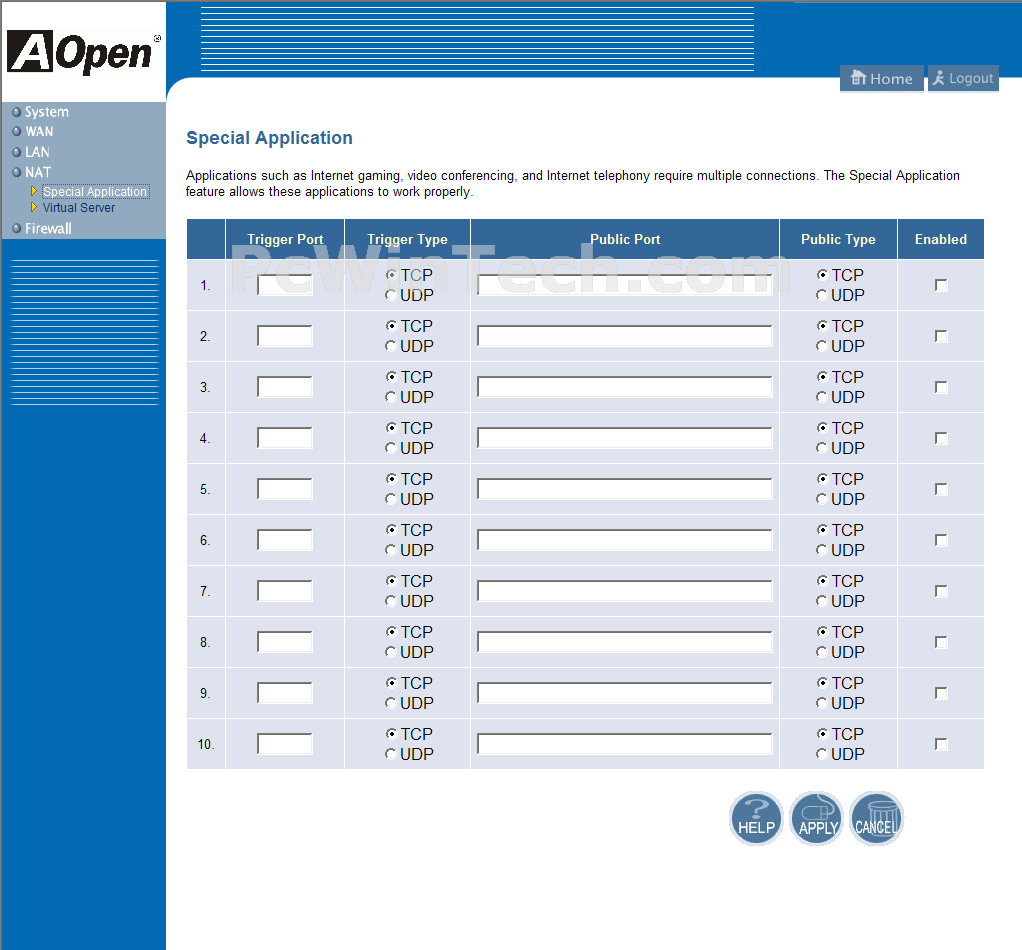Go to Home page
This screenshot has width=1022, height=950.
pyautogui.click(x=881, y=79)
